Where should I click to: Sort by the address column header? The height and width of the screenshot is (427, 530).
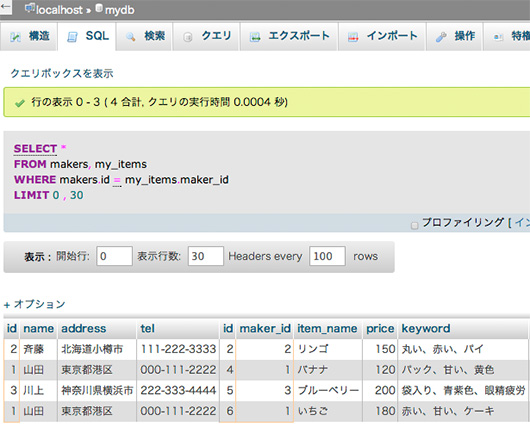coord(83,329)
